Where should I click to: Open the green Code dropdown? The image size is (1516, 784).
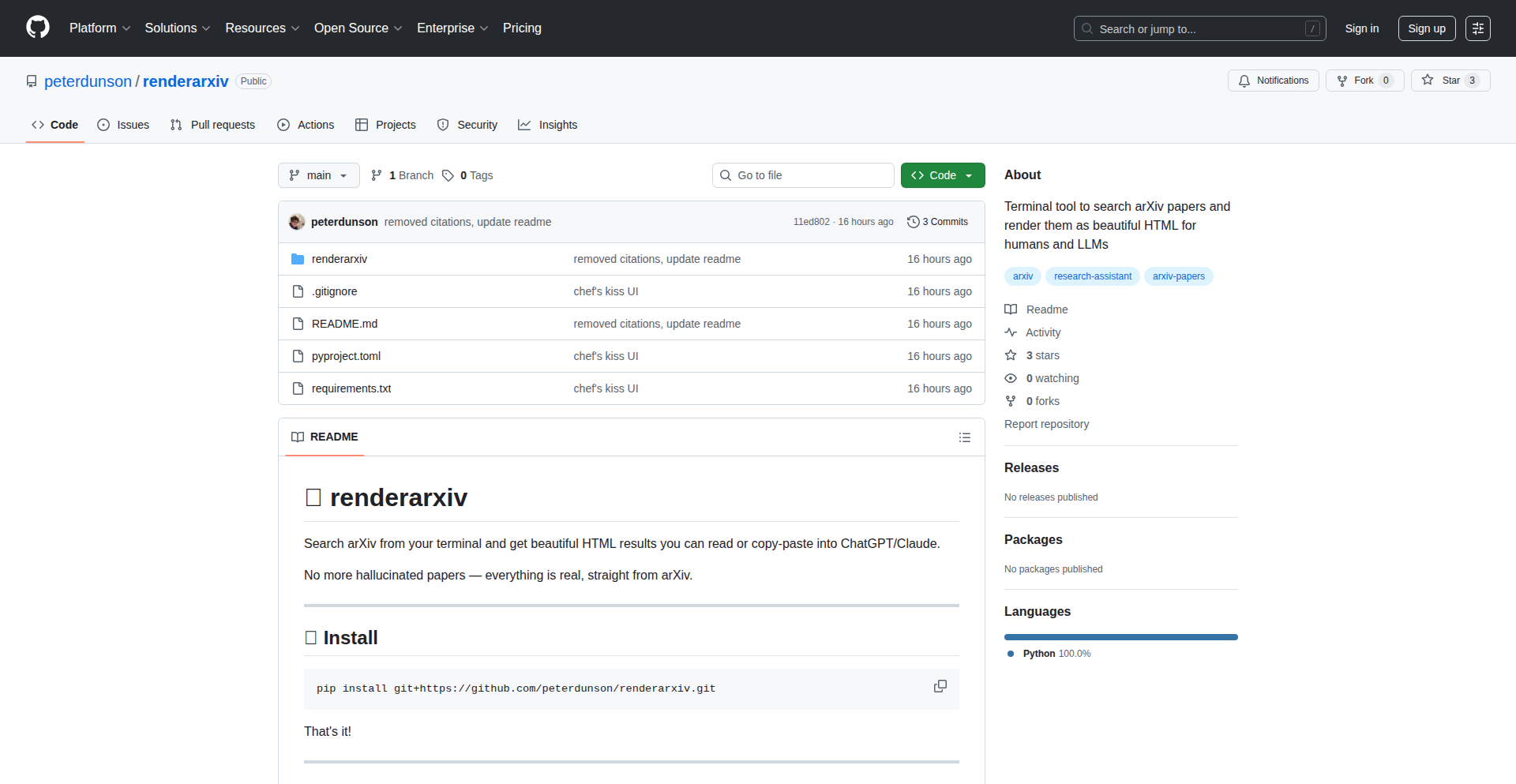point(942,175)
